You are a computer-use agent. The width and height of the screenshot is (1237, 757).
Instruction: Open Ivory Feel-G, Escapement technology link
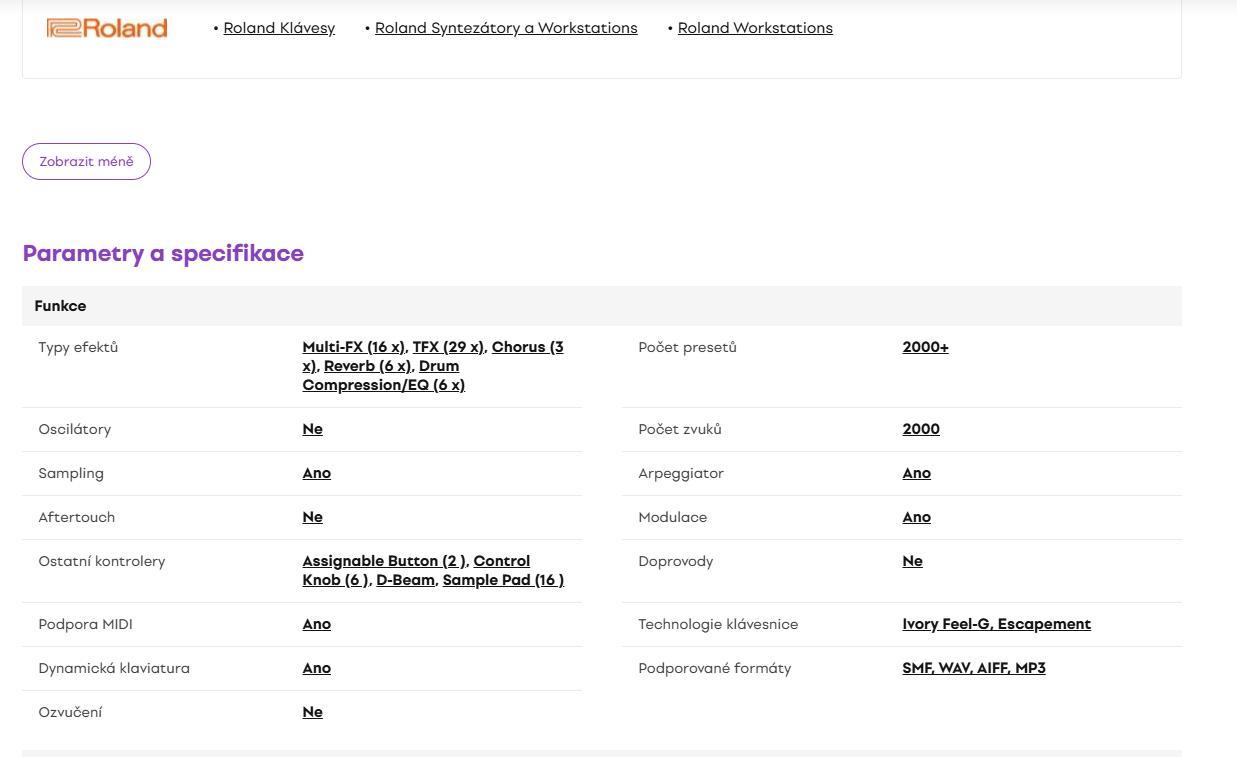pos(996,624)
